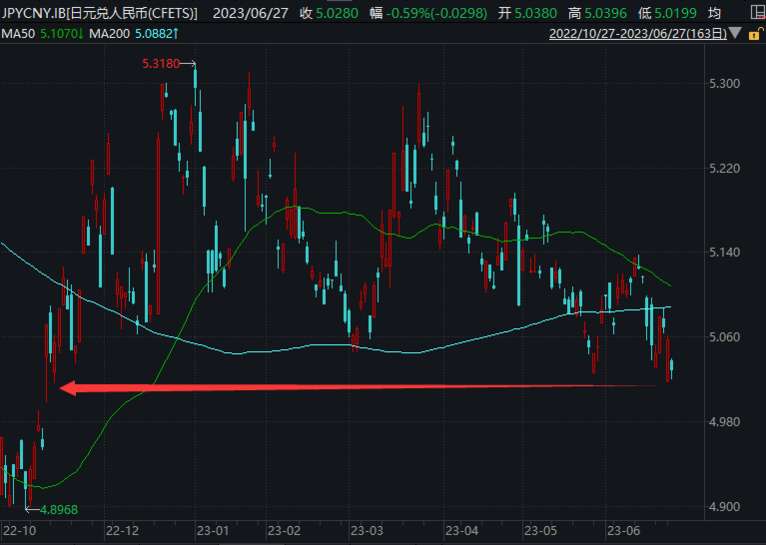Click the 23-01 label on time axis
Screen dimensions: 766x545
coord(214,528)
